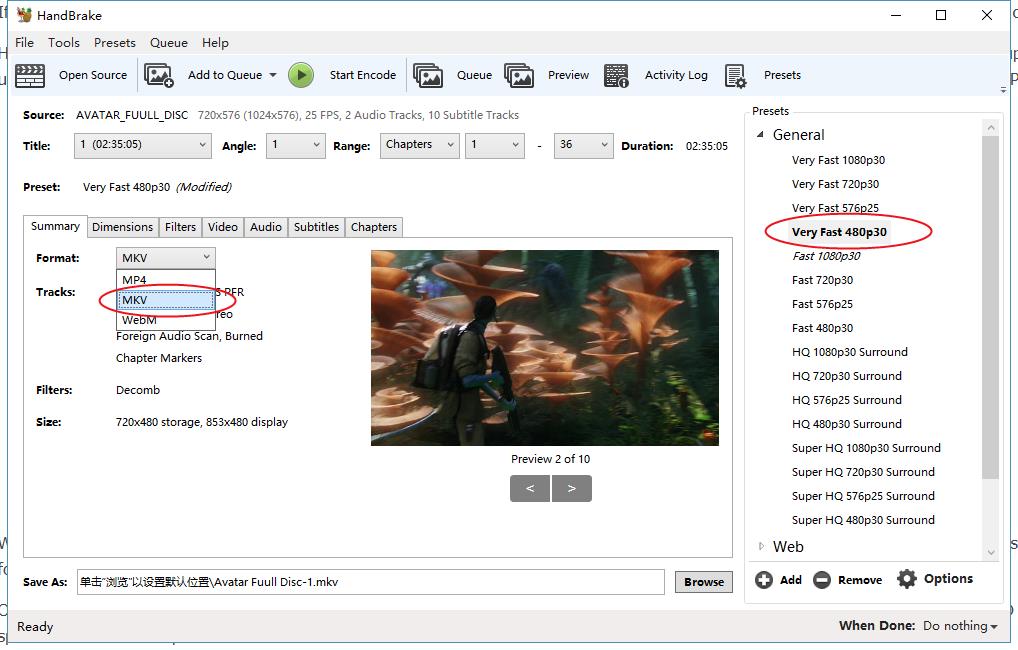Select the Fast 720p30 preset
The image size is (1018, 650).
click(x=822, y=281)
